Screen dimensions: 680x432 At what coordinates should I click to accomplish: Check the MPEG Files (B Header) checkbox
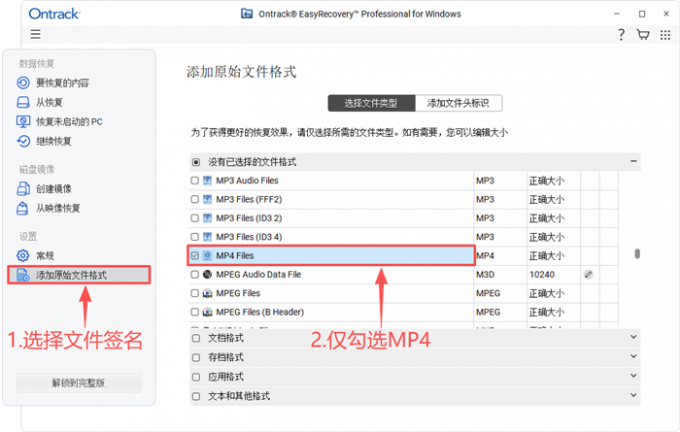click(x=195, y=312)
